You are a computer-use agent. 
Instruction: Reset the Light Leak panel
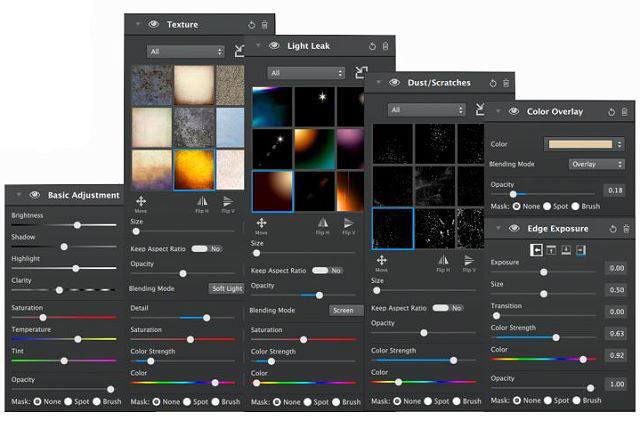coord(372,47)
